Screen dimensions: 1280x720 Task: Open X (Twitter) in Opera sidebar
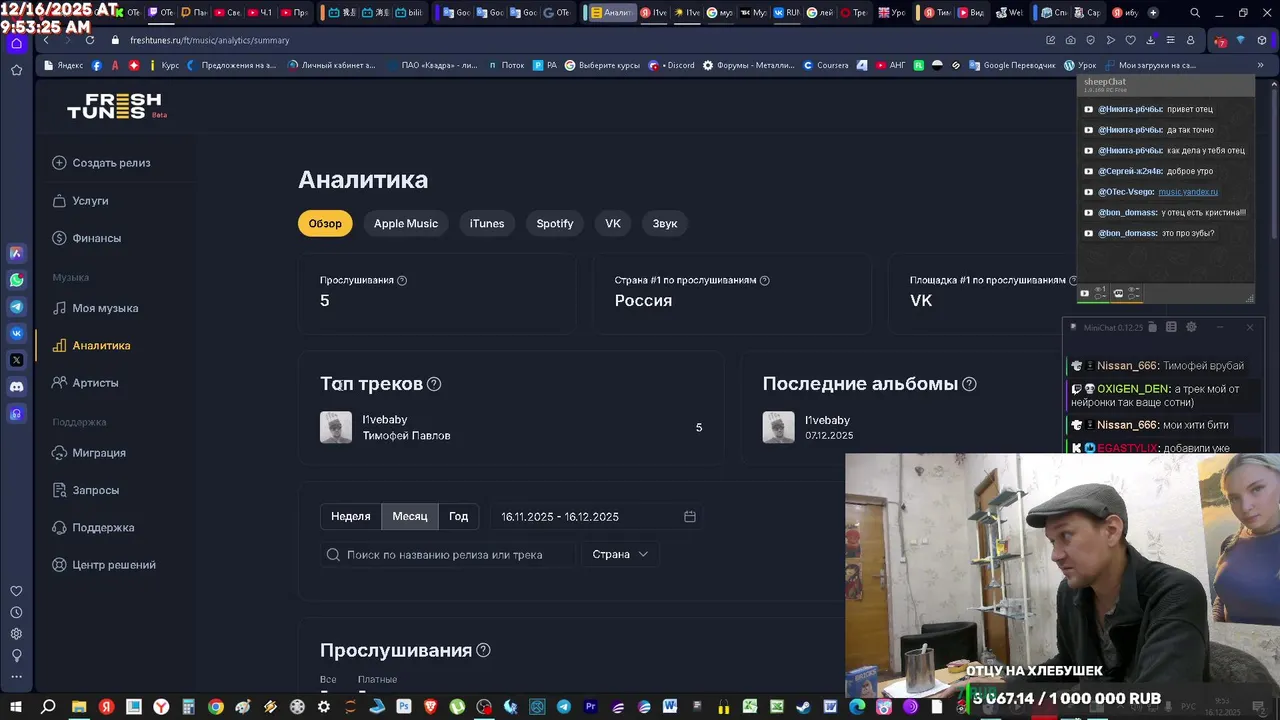point(17,360)
